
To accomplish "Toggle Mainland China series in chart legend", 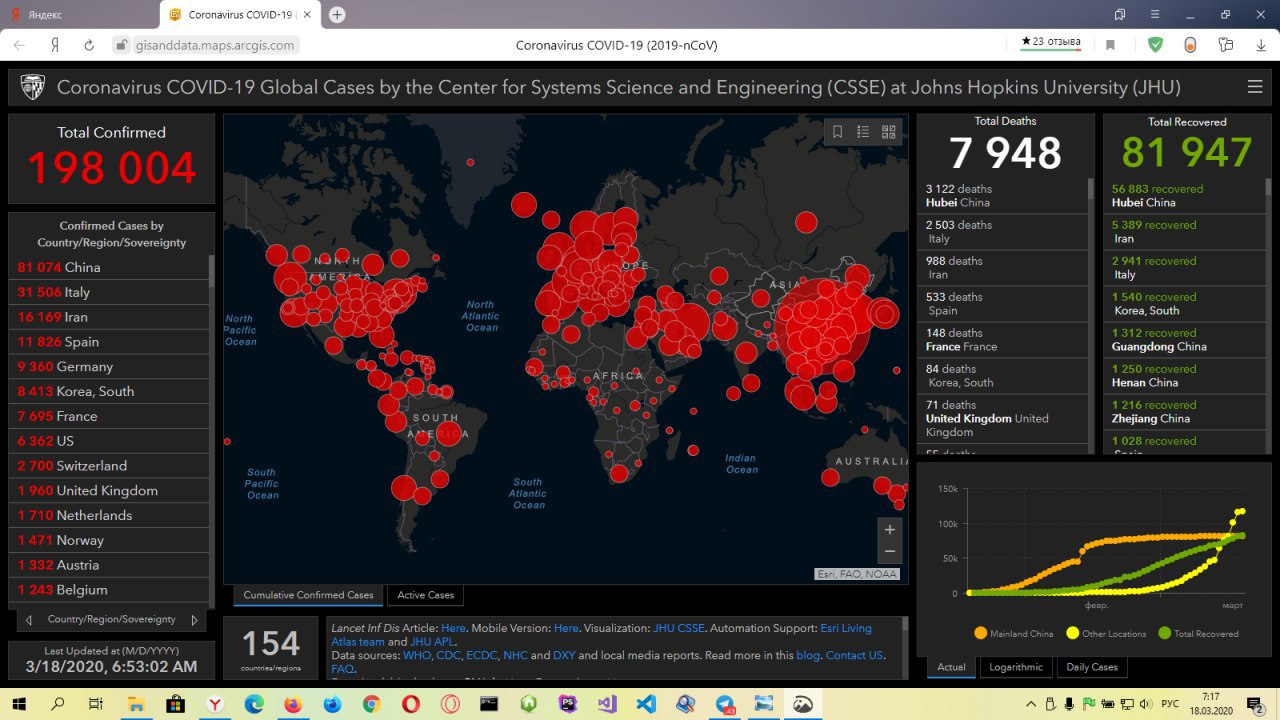I will point(1013,633).
